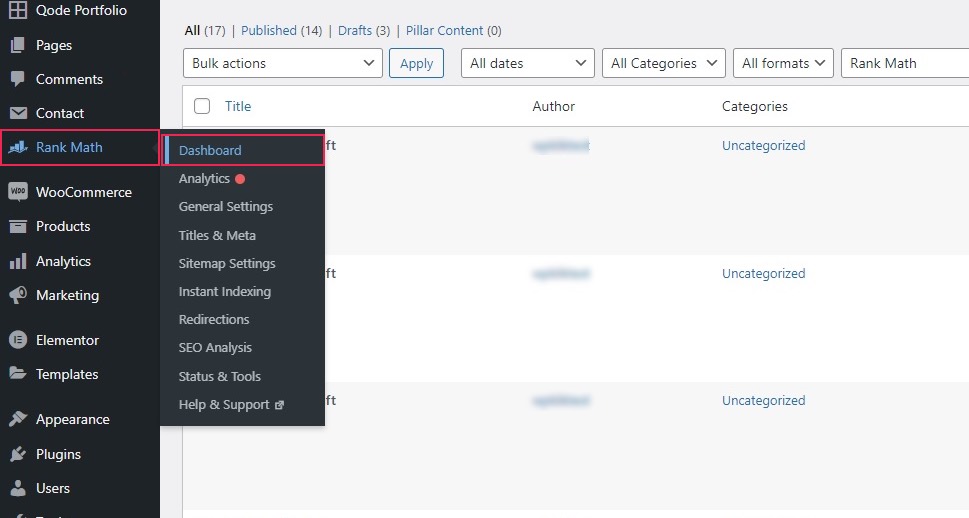Click the Templates folder icon

pos(18,373)
